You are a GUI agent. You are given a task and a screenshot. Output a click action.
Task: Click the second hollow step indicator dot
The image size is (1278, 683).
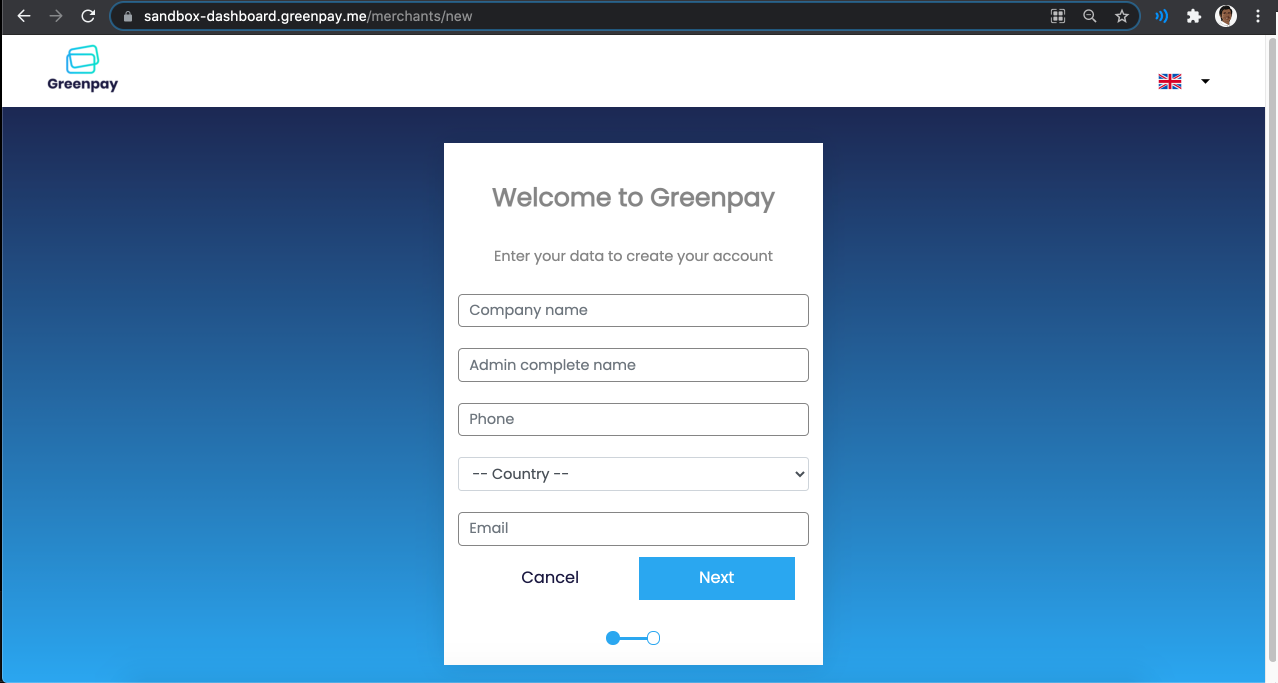[653, 638]
